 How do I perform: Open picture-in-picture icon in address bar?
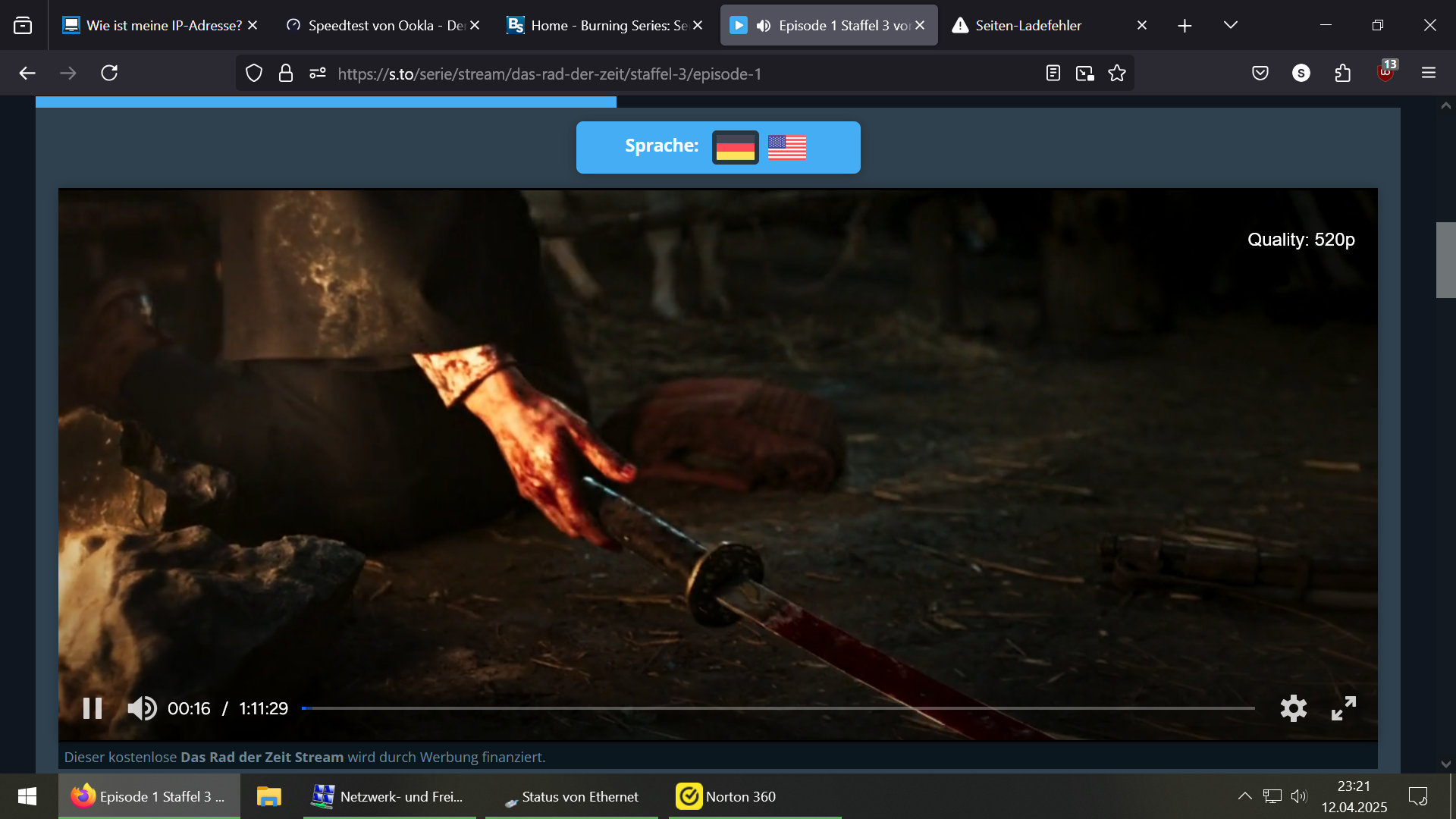(x=1085, y=73)
